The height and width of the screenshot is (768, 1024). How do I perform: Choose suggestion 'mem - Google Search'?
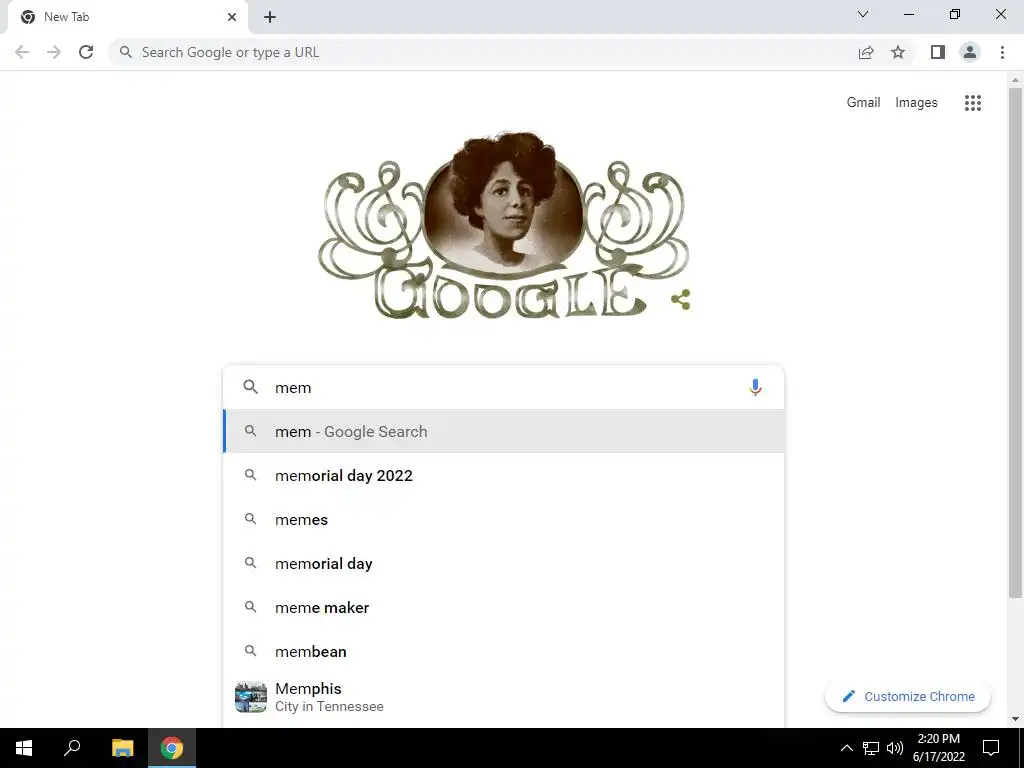[x=503, y=431]
